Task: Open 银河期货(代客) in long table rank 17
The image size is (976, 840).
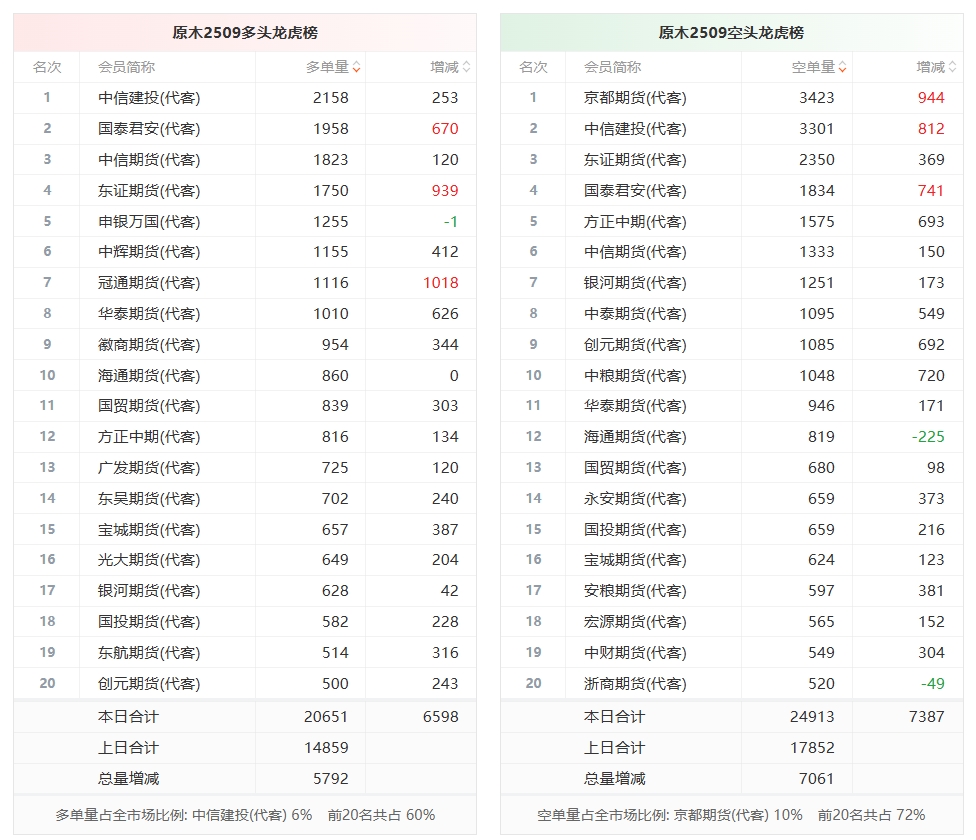Action: point(149,590)
